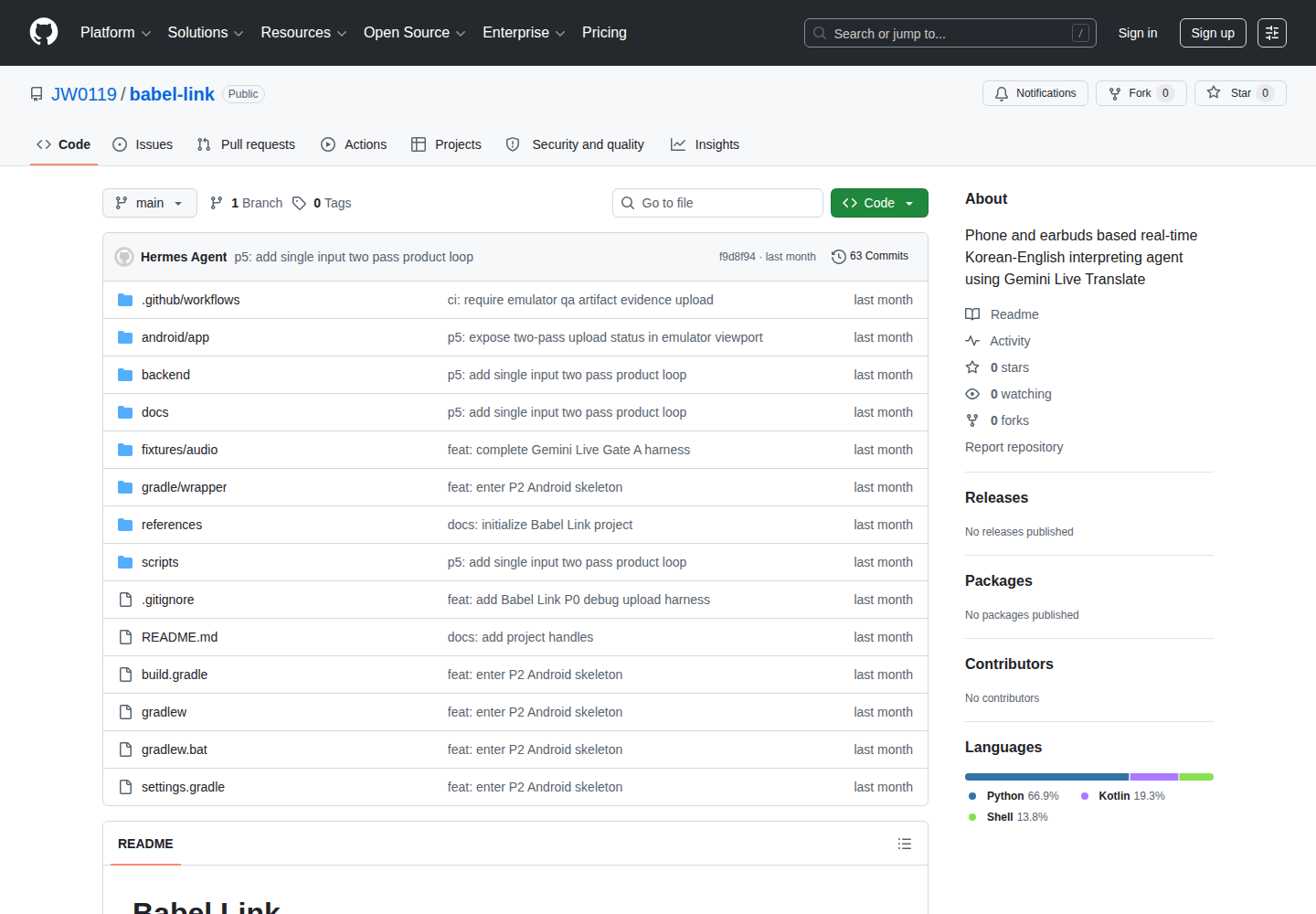Viewport: 1316px width, 914px height.
Task: Open the Releases heading link
Action: tap(996, 498)
